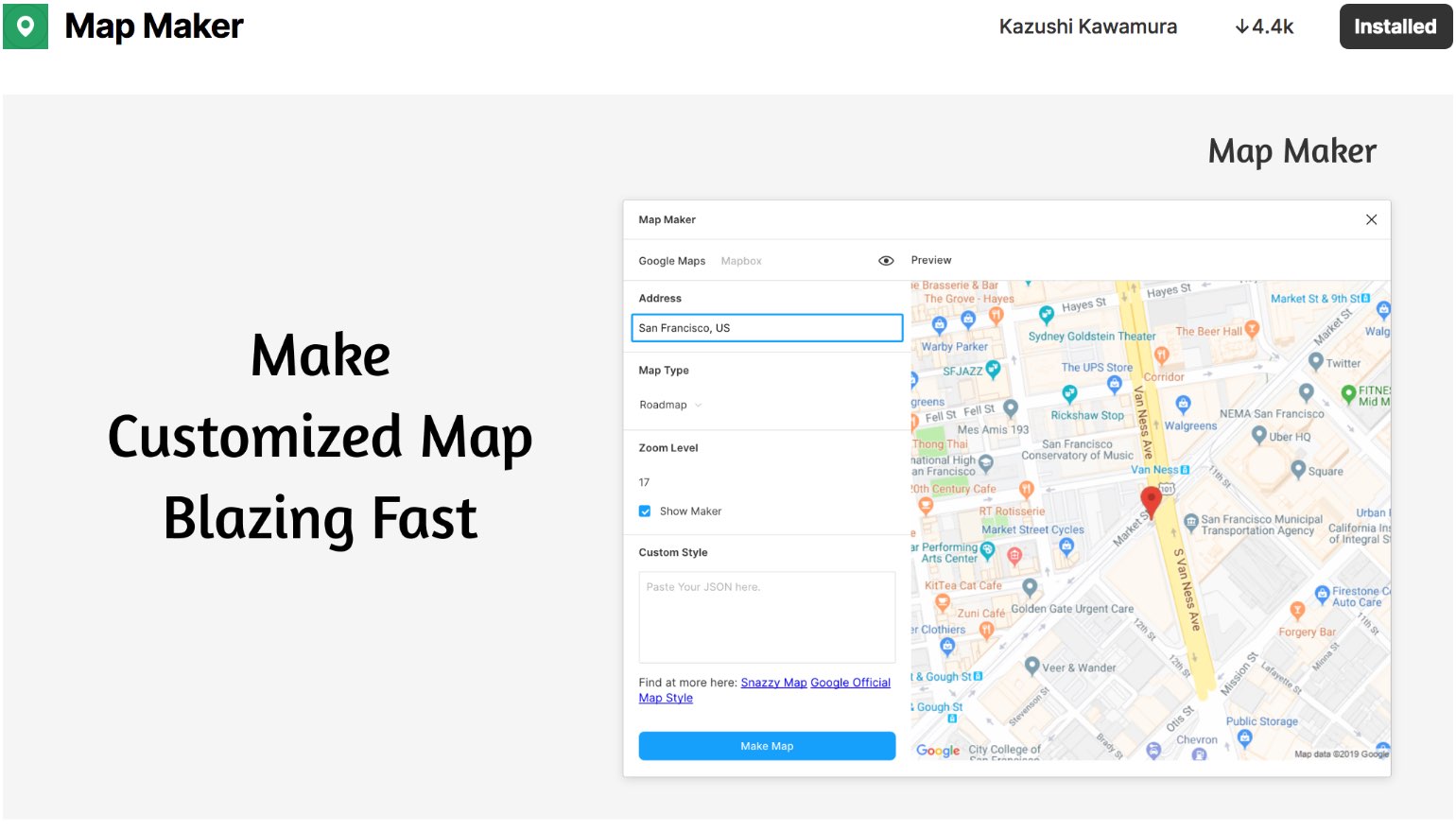
Task: Click the NEMA San Francisco pin
Action: 1307,391
